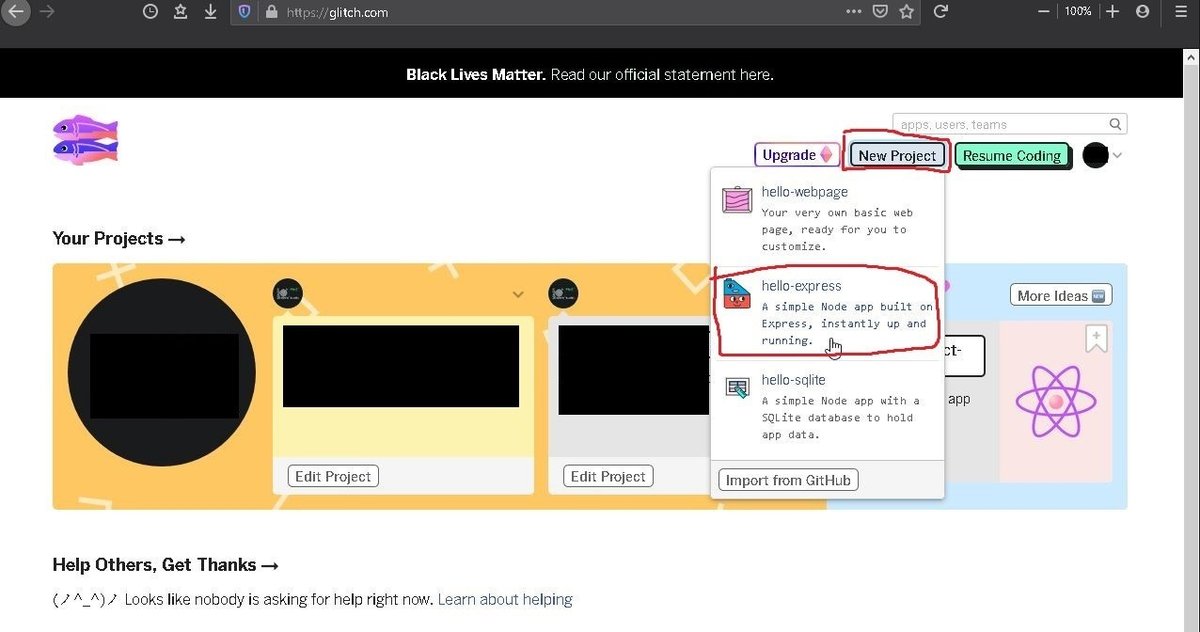Viewport: 1200px width, 632px height.
Task: Open the history clock icon in toolbar
Action: click(150, 12)
